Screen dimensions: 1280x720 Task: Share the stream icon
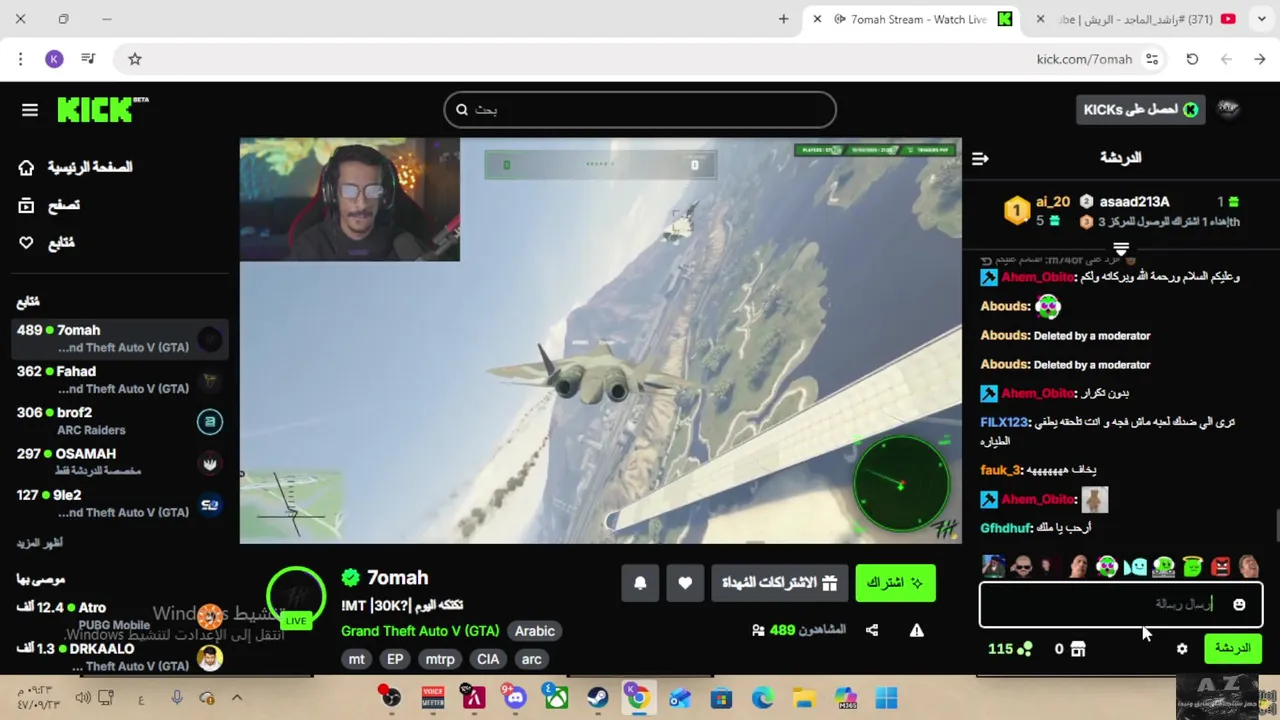click(x=872, y=630)
